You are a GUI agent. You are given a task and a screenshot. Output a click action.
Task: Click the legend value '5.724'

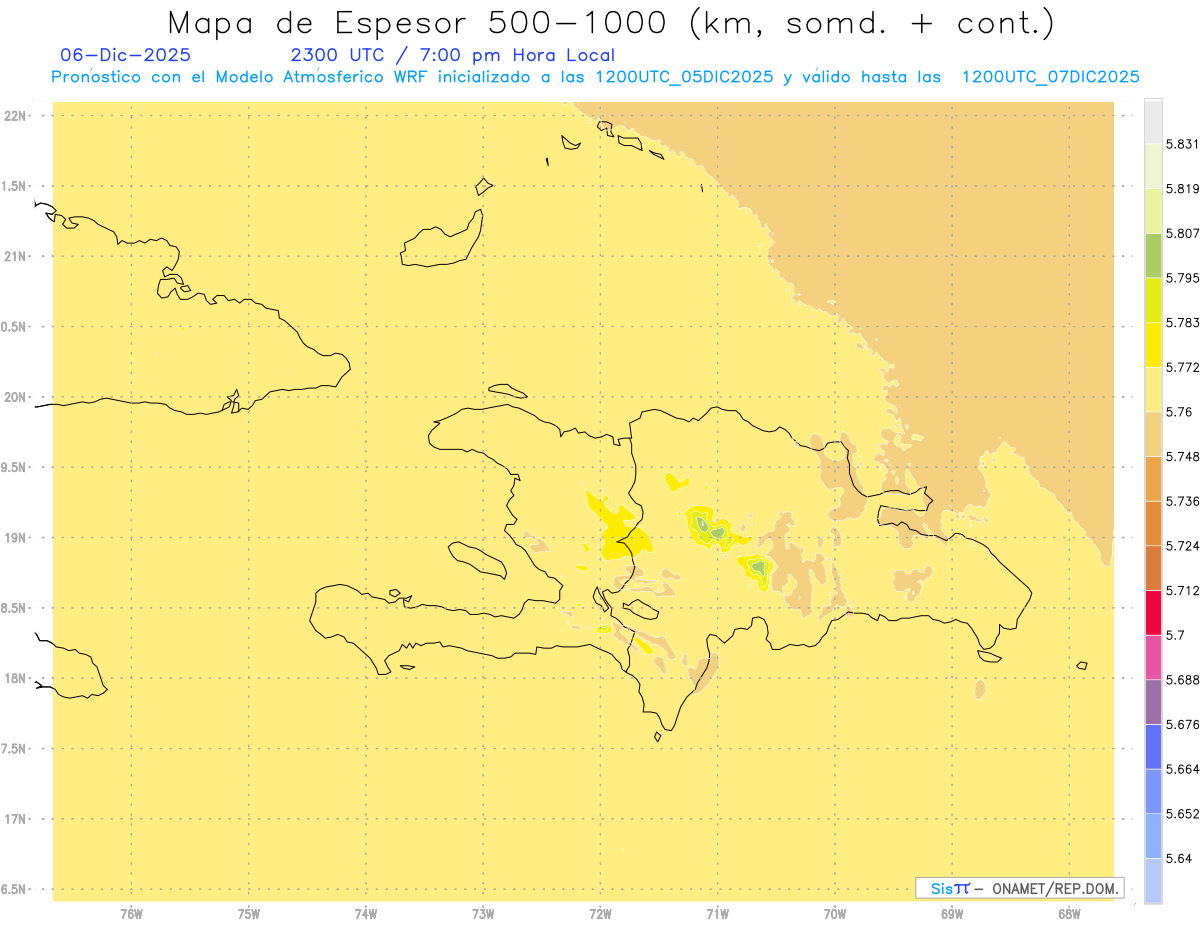click(1183, 546)
